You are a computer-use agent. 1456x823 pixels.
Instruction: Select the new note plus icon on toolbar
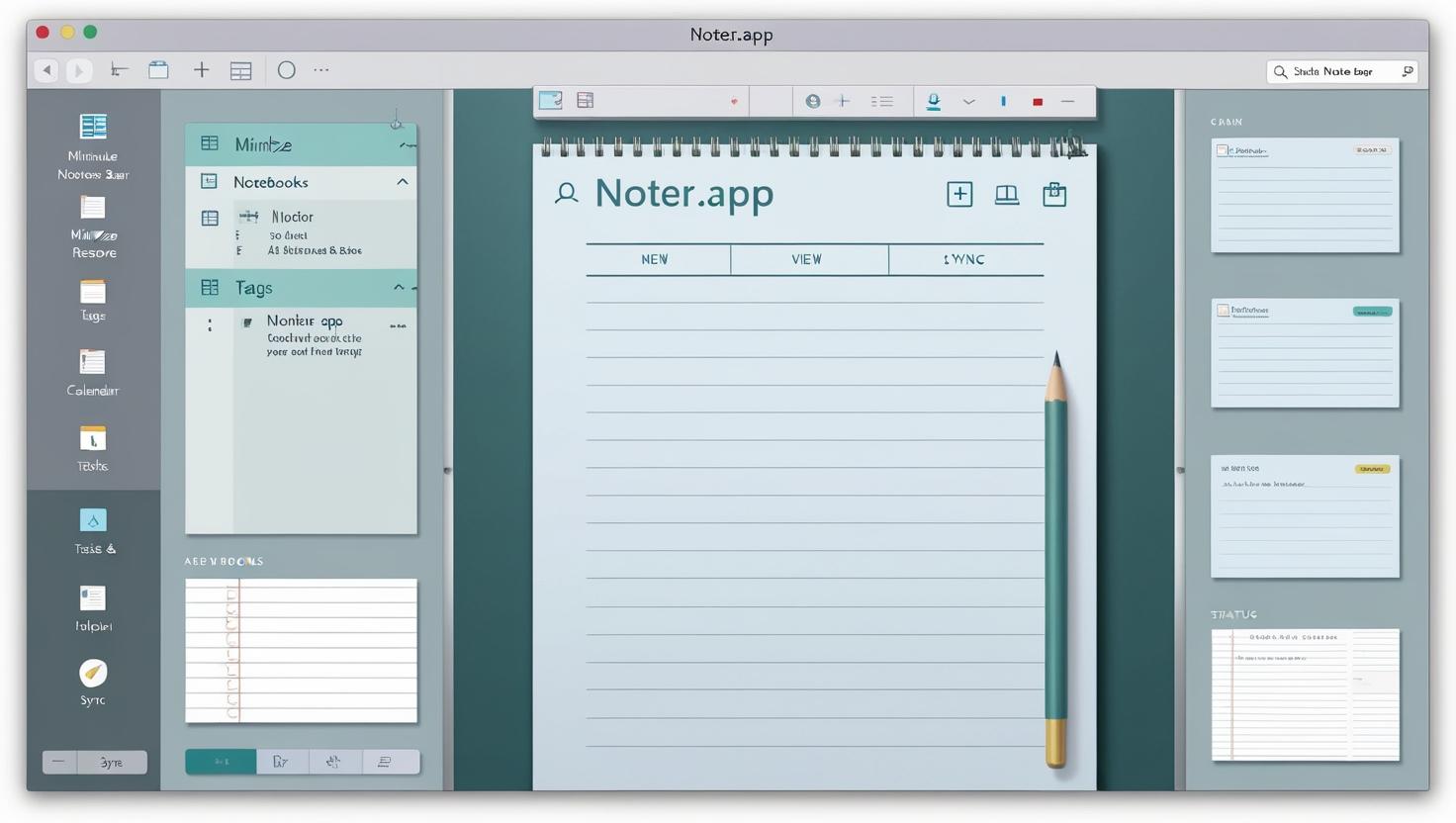tap(202, 69)
